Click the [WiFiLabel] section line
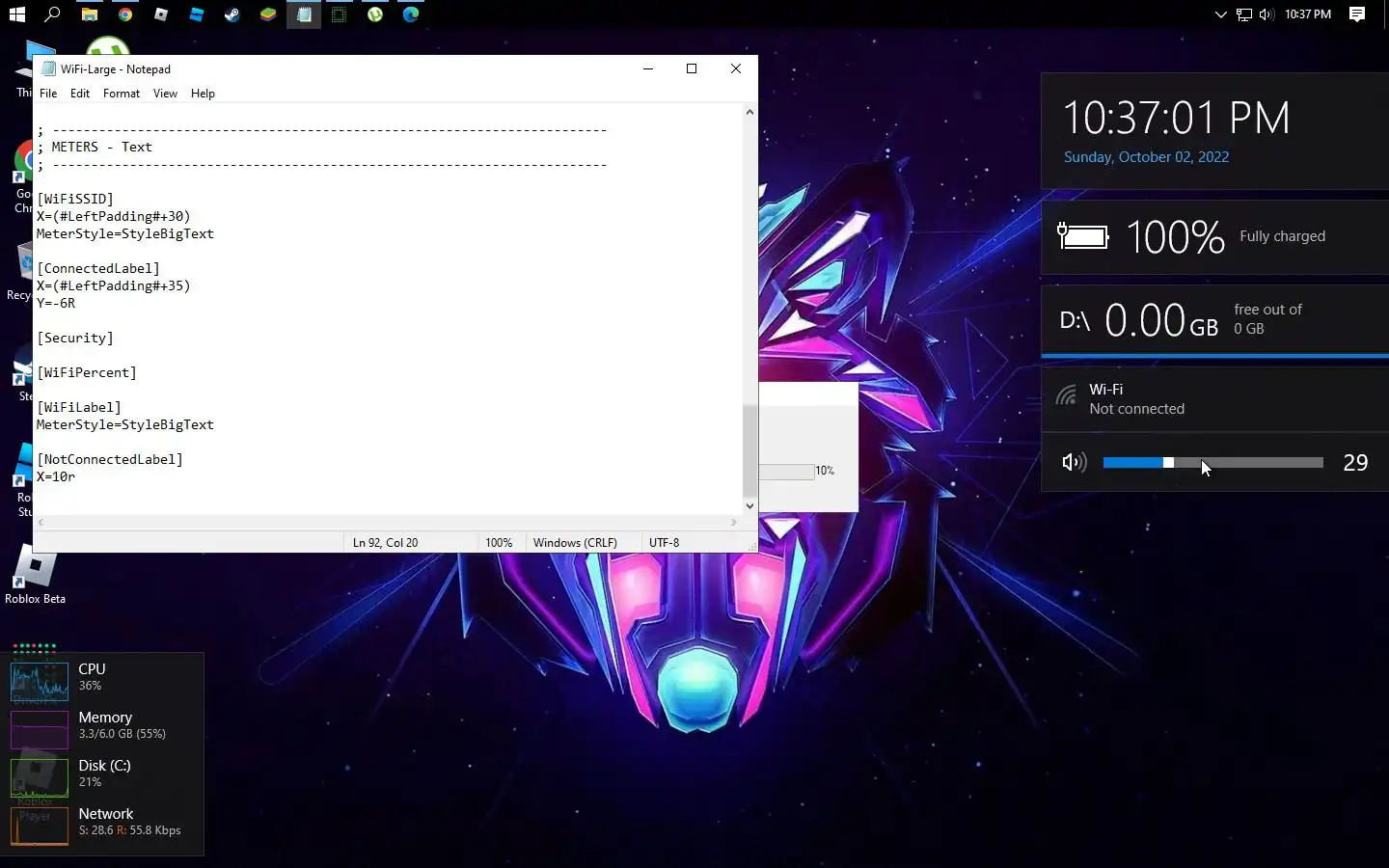The width and height of the screenshot is (1389, 868). [79, 407]
